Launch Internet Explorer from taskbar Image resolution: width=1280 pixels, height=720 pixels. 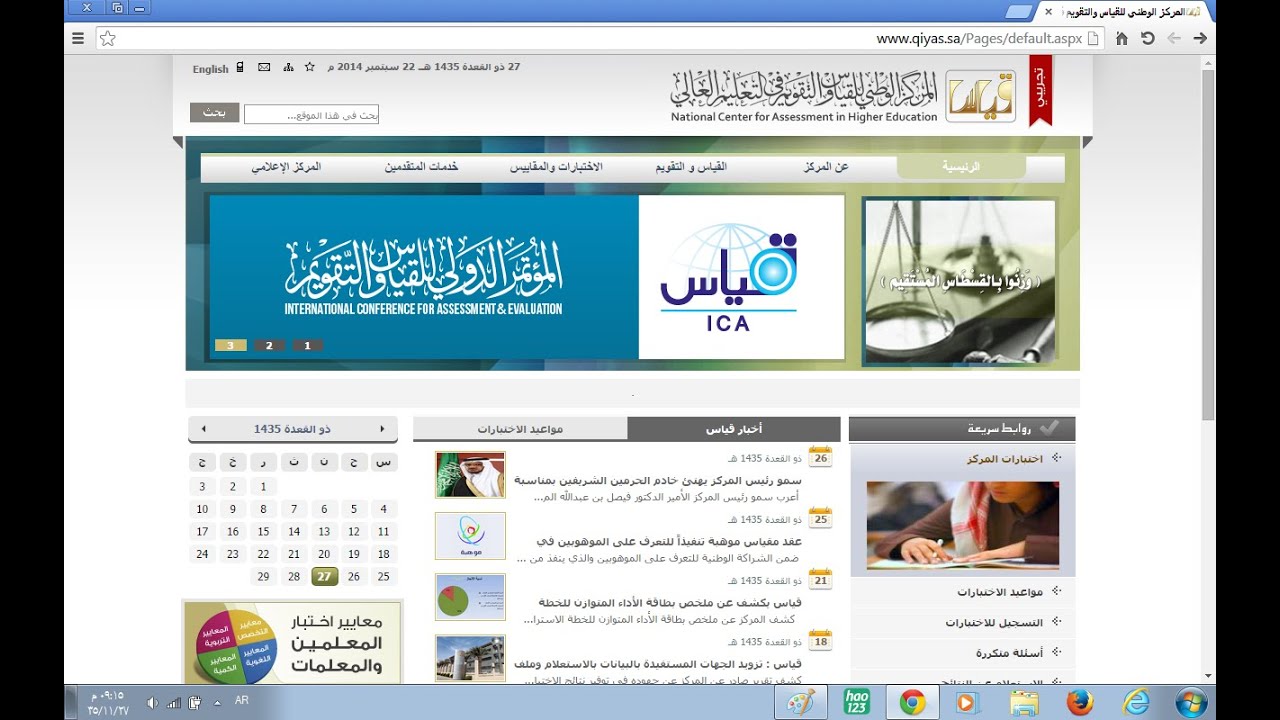tap(1136, 703)
